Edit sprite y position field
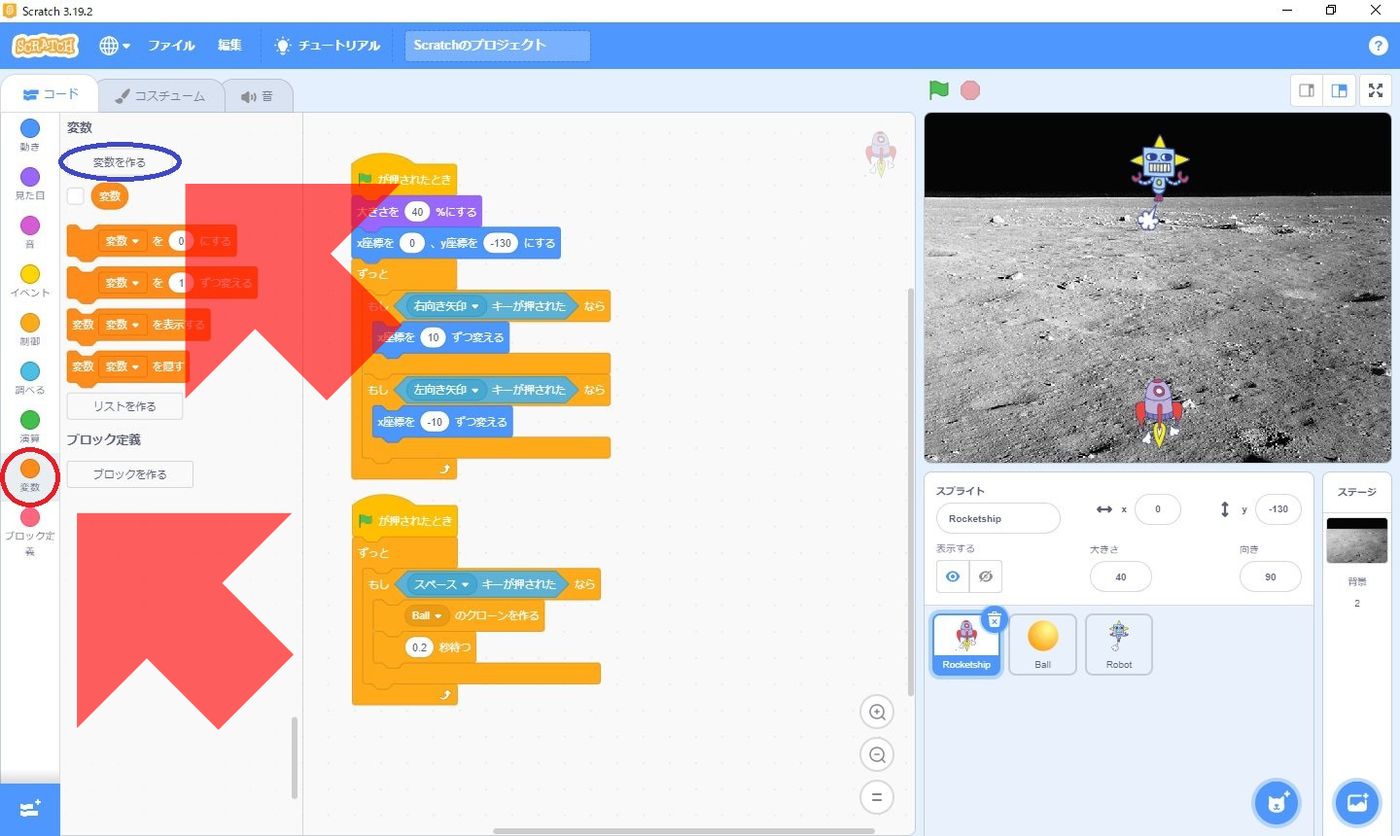This screenshot has width=1400, height=836. [x=1278, y=509]
